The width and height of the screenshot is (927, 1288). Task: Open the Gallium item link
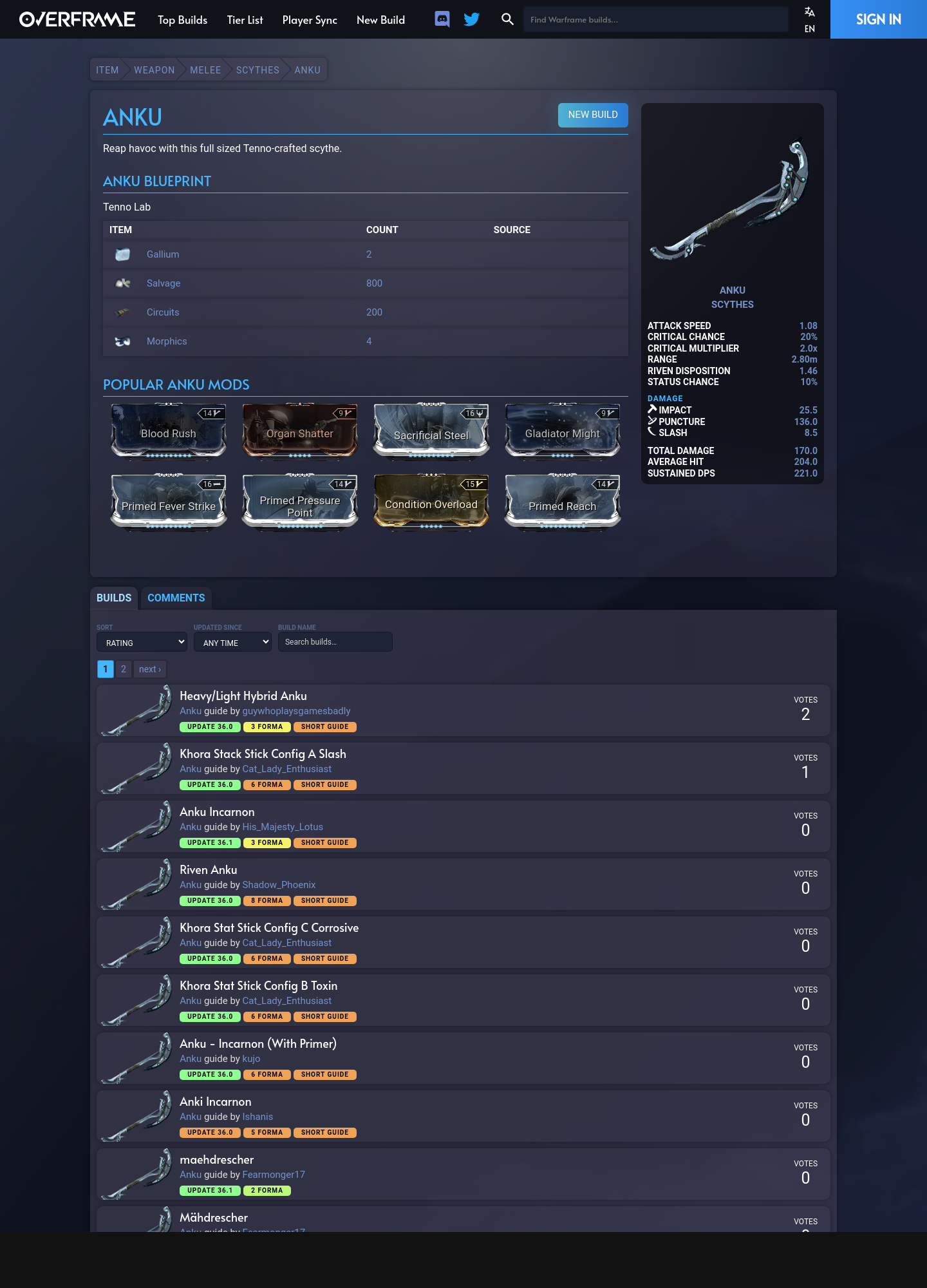click(163, 254)
